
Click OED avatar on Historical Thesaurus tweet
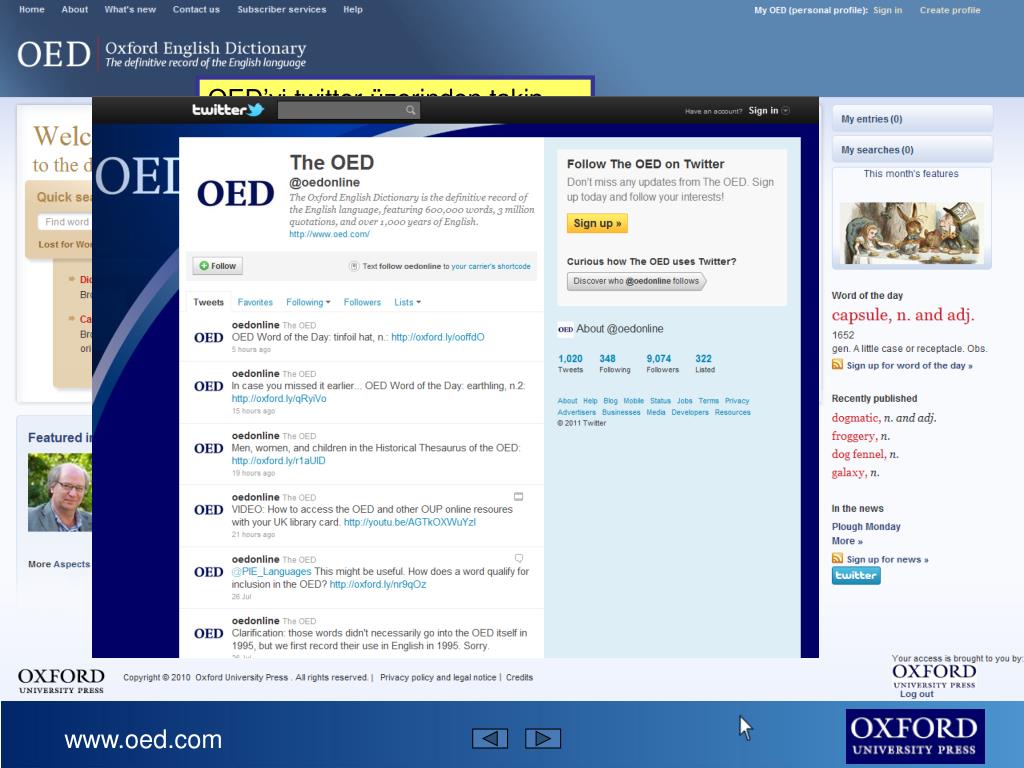point(208,449)
